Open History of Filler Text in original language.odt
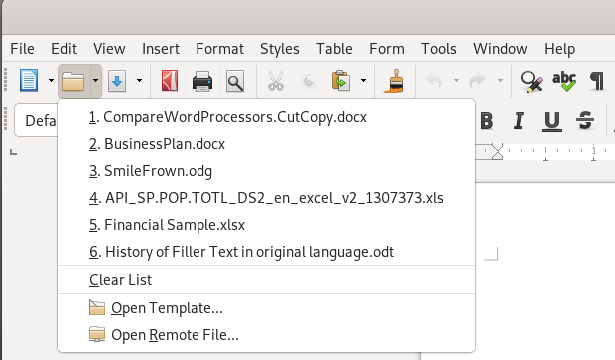This screenshot has height=360, width=615. pos(266,252)
